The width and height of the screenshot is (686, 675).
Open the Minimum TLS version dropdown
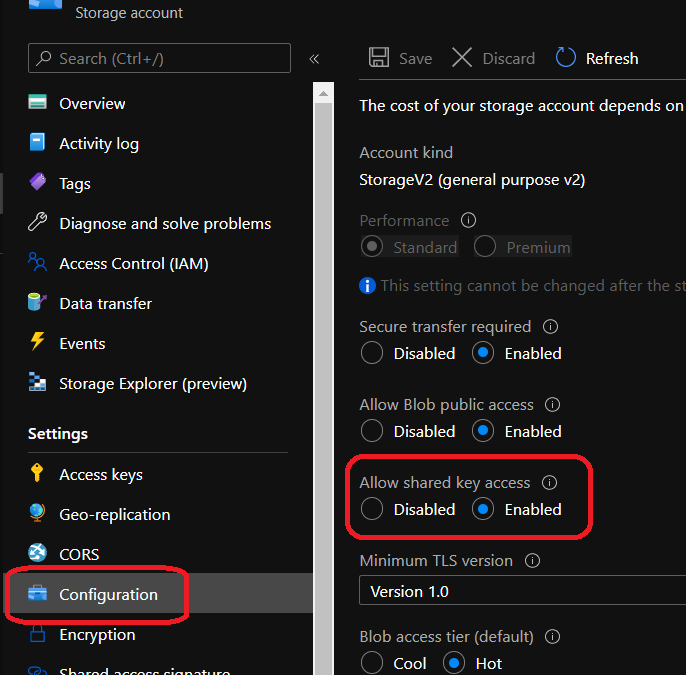click(x=520, y=591)
